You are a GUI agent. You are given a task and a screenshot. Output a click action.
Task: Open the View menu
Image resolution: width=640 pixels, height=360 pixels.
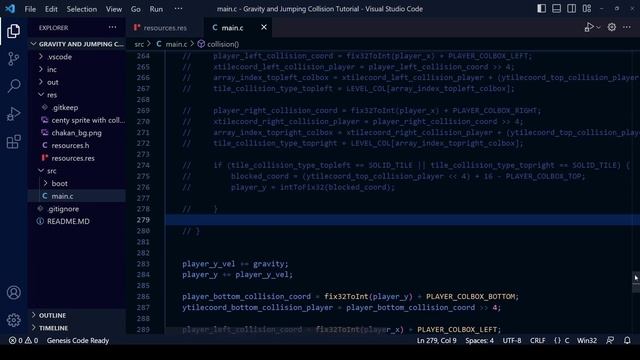click(114, 9)
